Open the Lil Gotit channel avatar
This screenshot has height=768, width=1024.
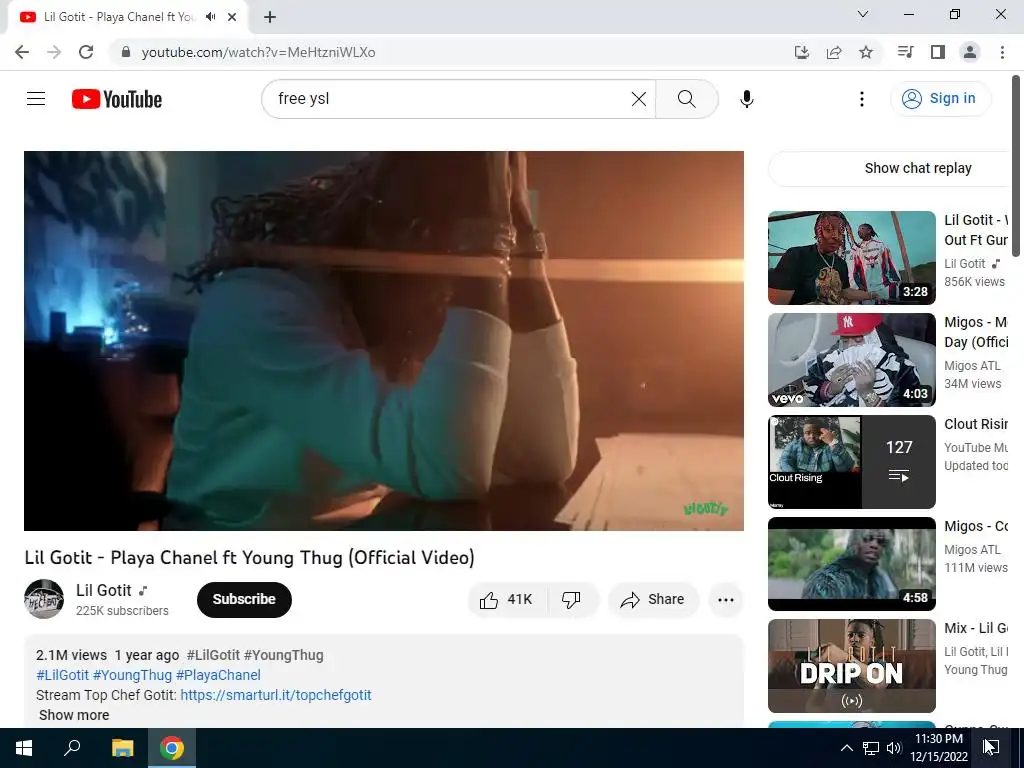pos(44,599)
